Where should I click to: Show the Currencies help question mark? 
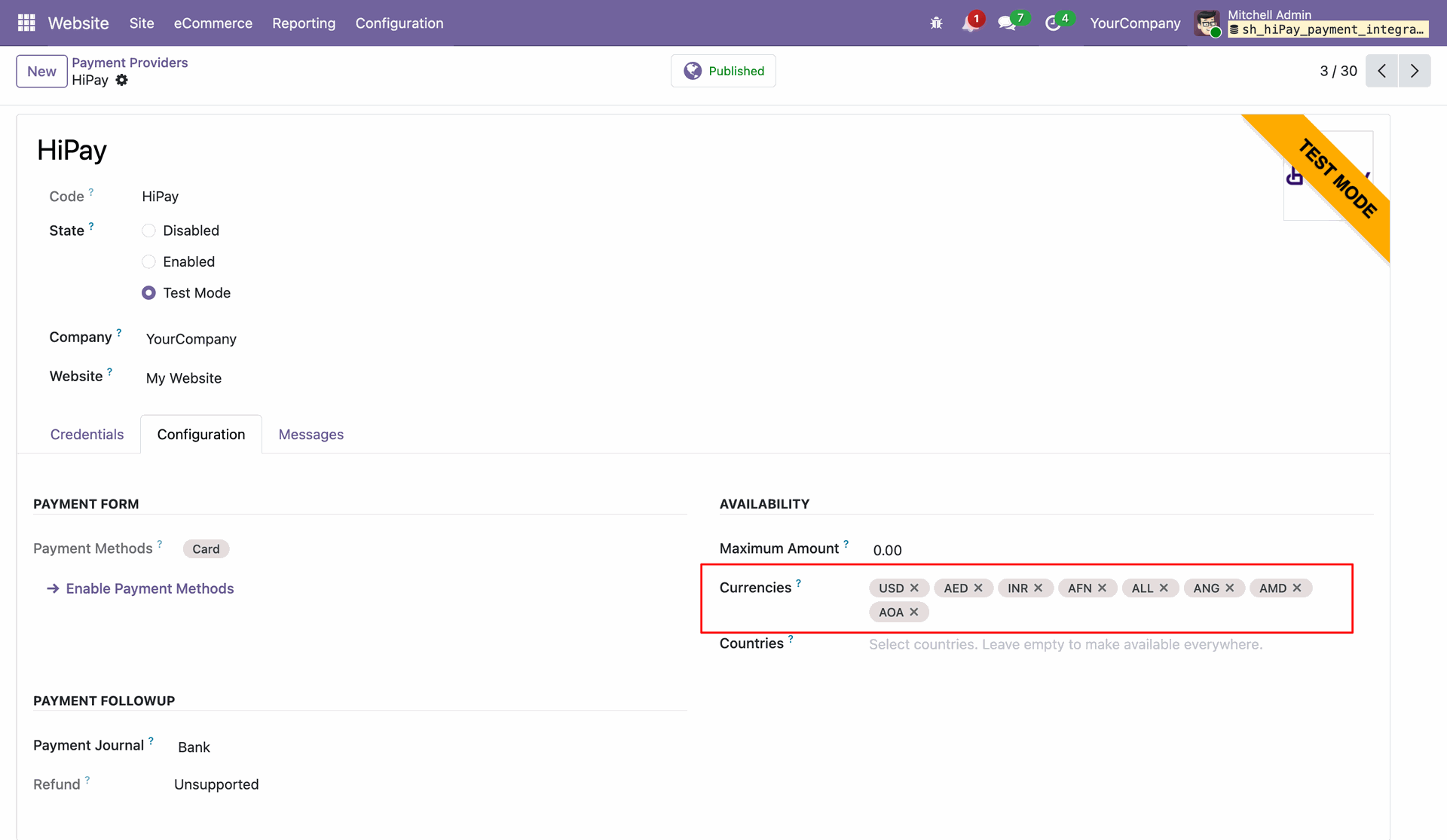[799, 583]
